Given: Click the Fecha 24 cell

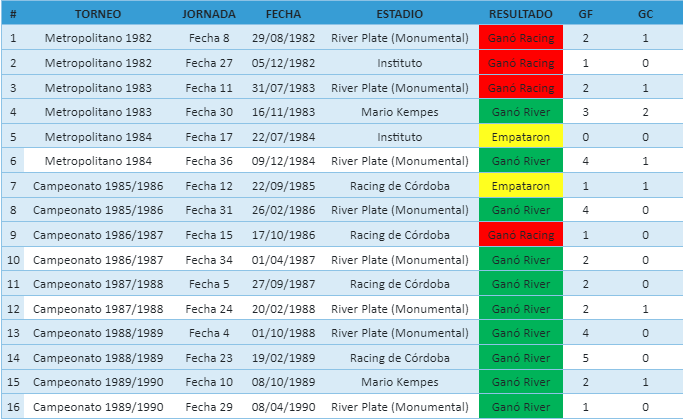Looking at the screenshot, I should coord(209,309).
